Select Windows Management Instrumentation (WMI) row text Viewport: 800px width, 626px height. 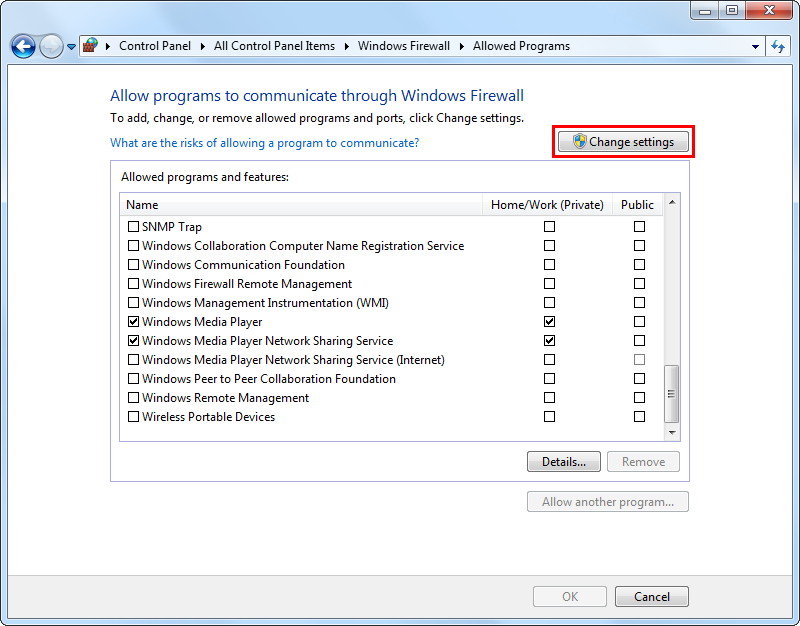[x=265, y=303]
